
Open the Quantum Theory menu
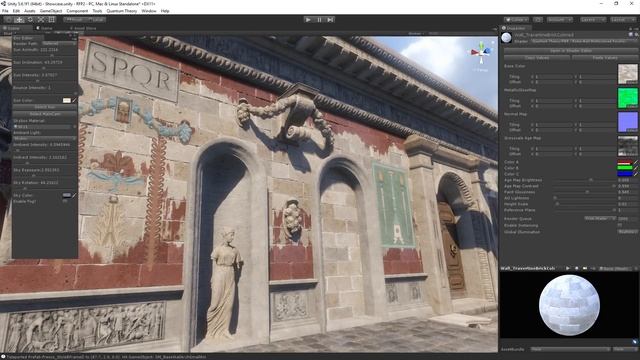tap(122, 11)
